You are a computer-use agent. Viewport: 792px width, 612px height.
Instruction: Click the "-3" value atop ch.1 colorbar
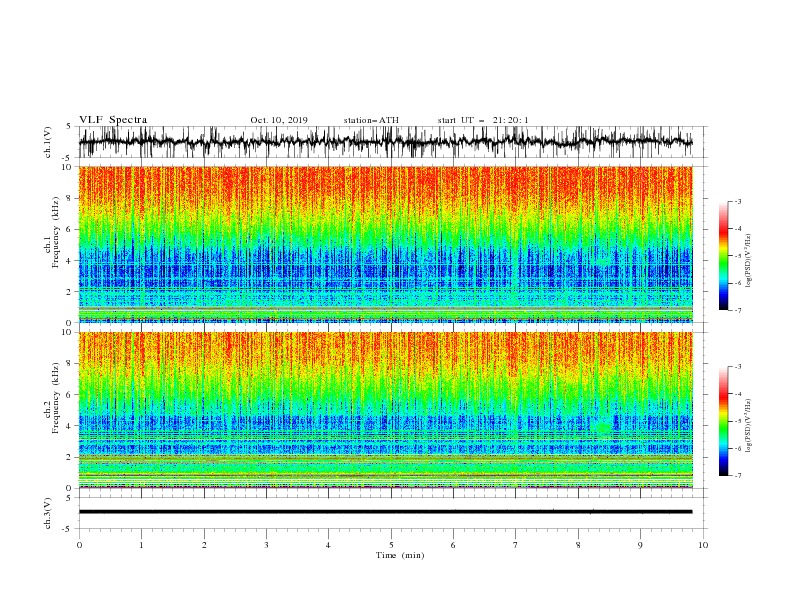coord(738,201)
